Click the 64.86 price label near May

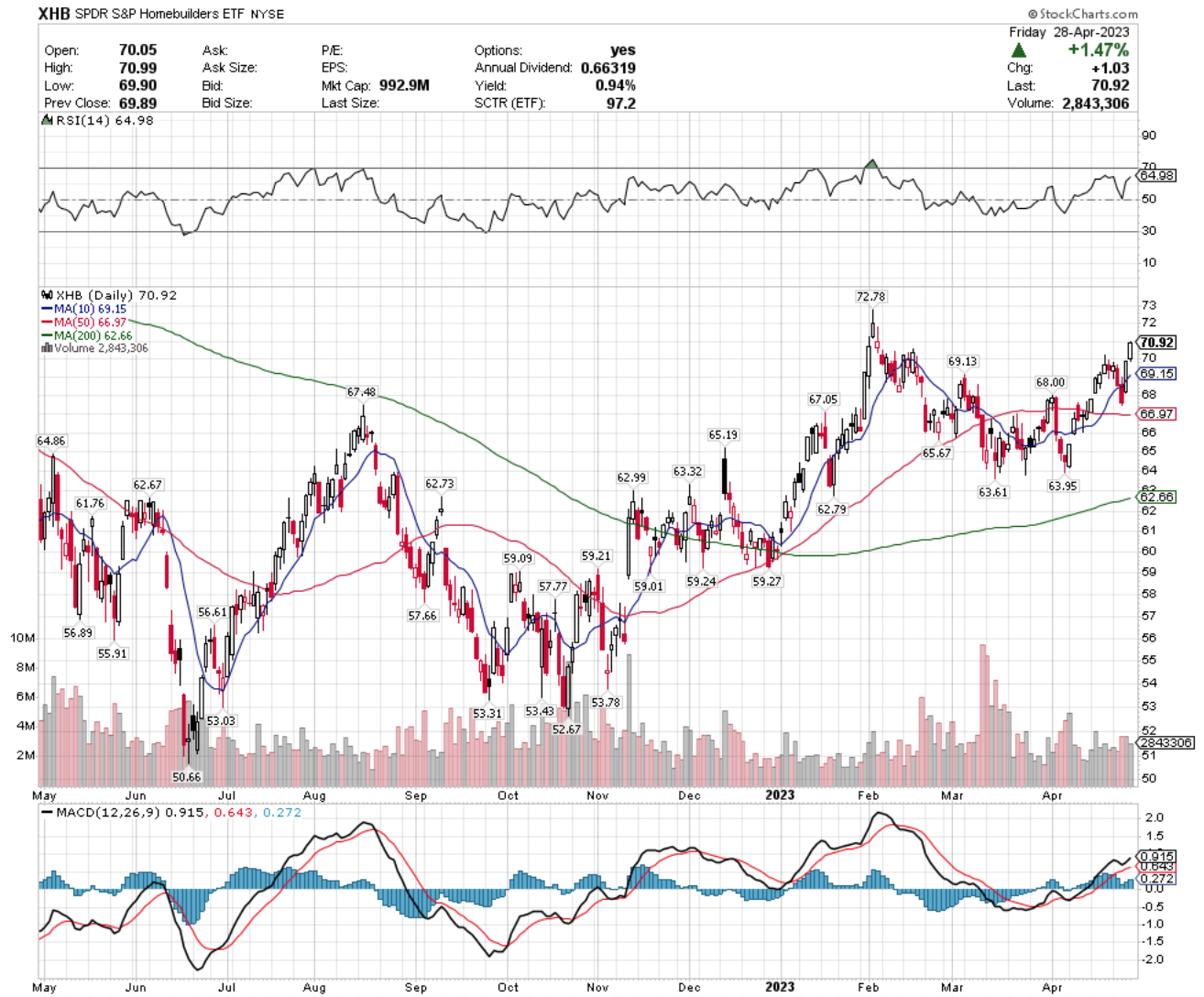51,442
